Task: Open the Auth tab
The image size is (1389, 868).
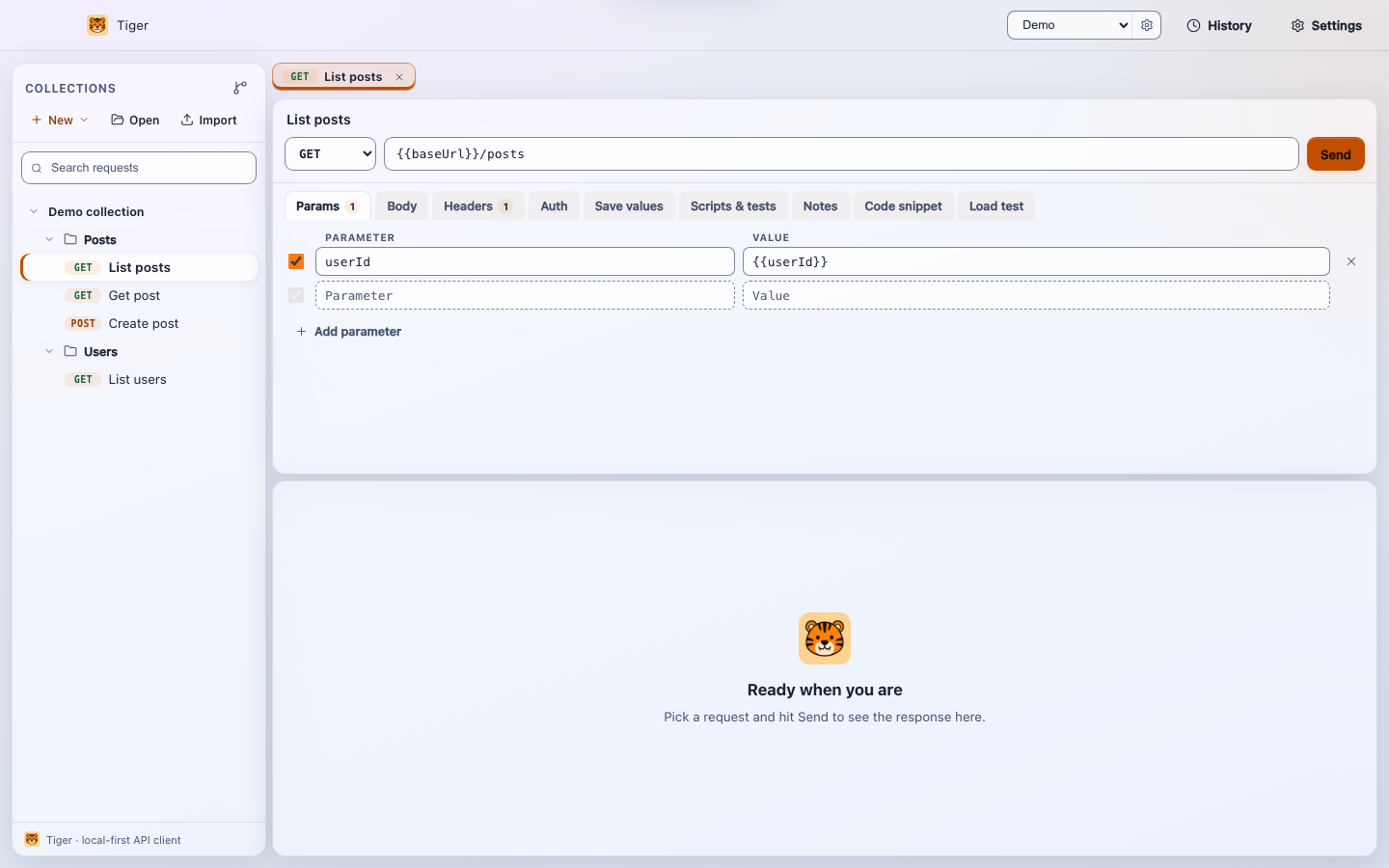Action: [554, 206]
